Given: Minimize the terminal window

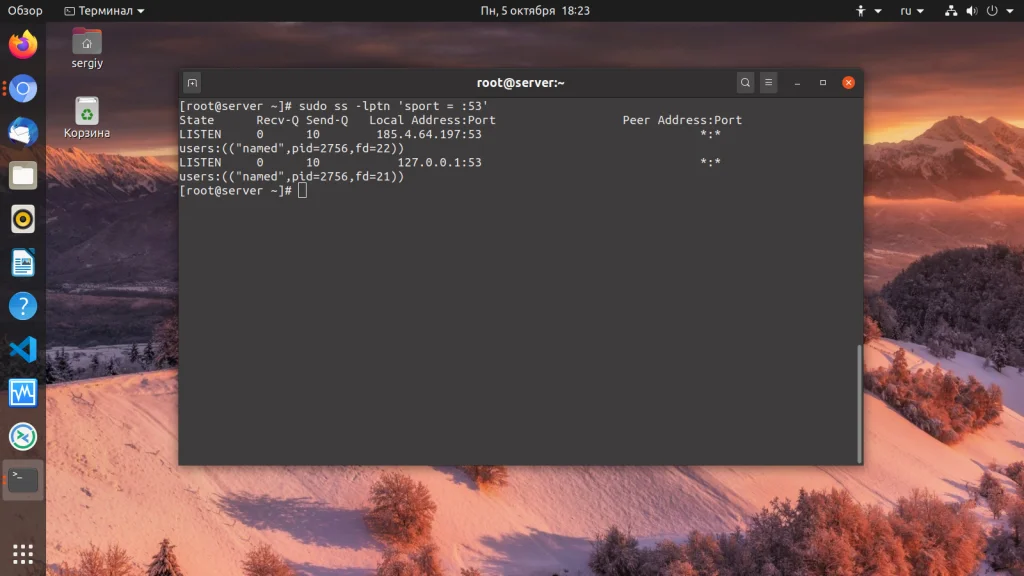Looking at the screenshot, I should 797,83.
